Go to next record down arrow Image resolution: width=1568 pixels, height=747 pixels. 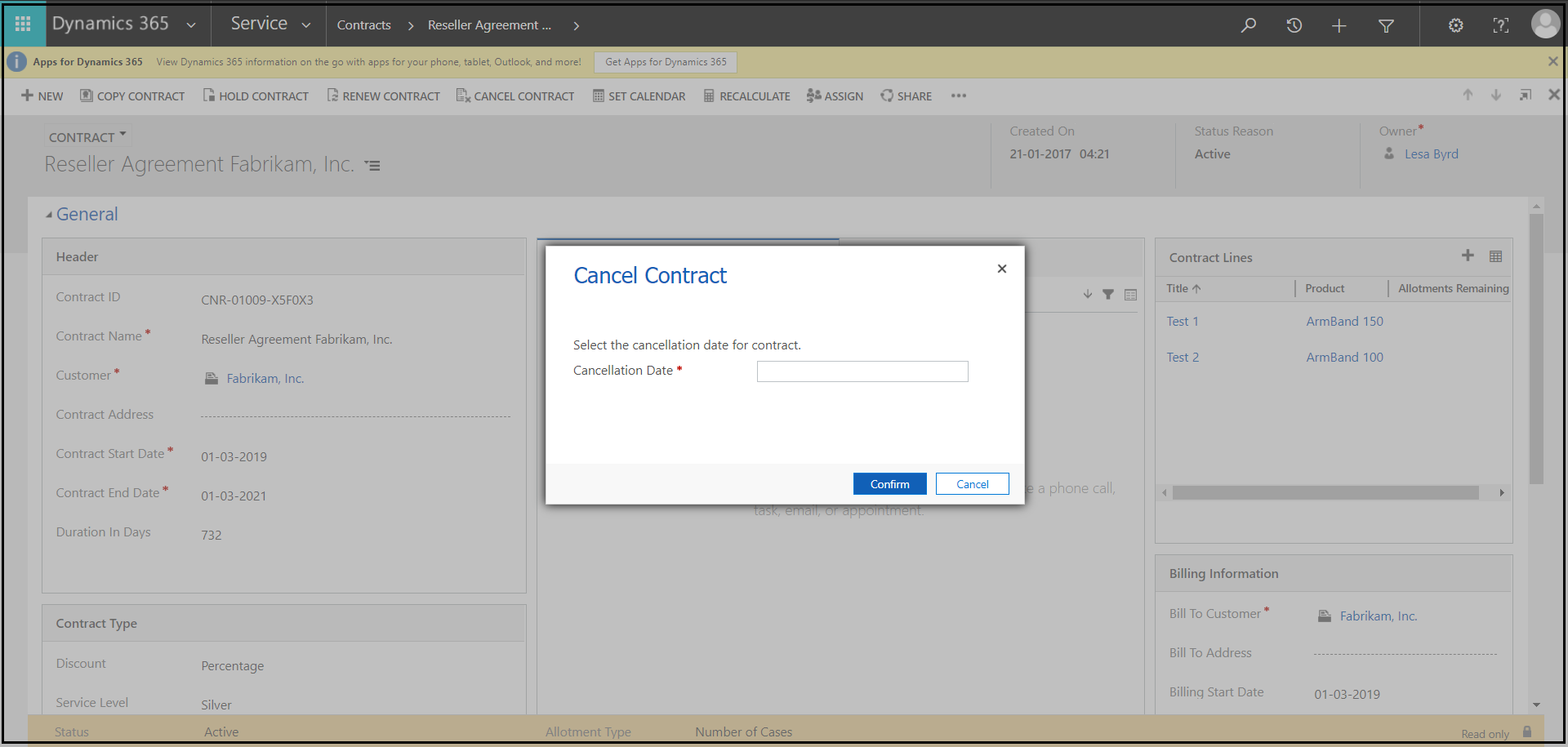click(1496, 95)
